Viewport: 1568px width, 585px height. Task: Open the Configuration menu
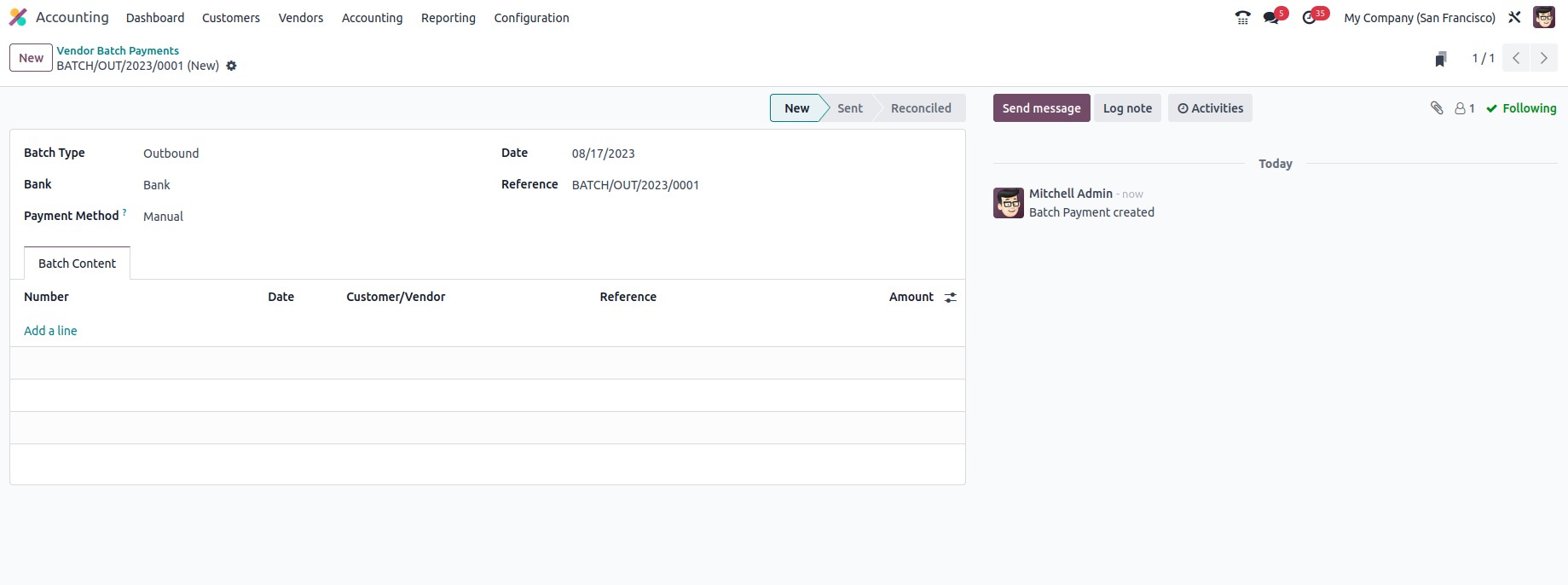(532, 18)
